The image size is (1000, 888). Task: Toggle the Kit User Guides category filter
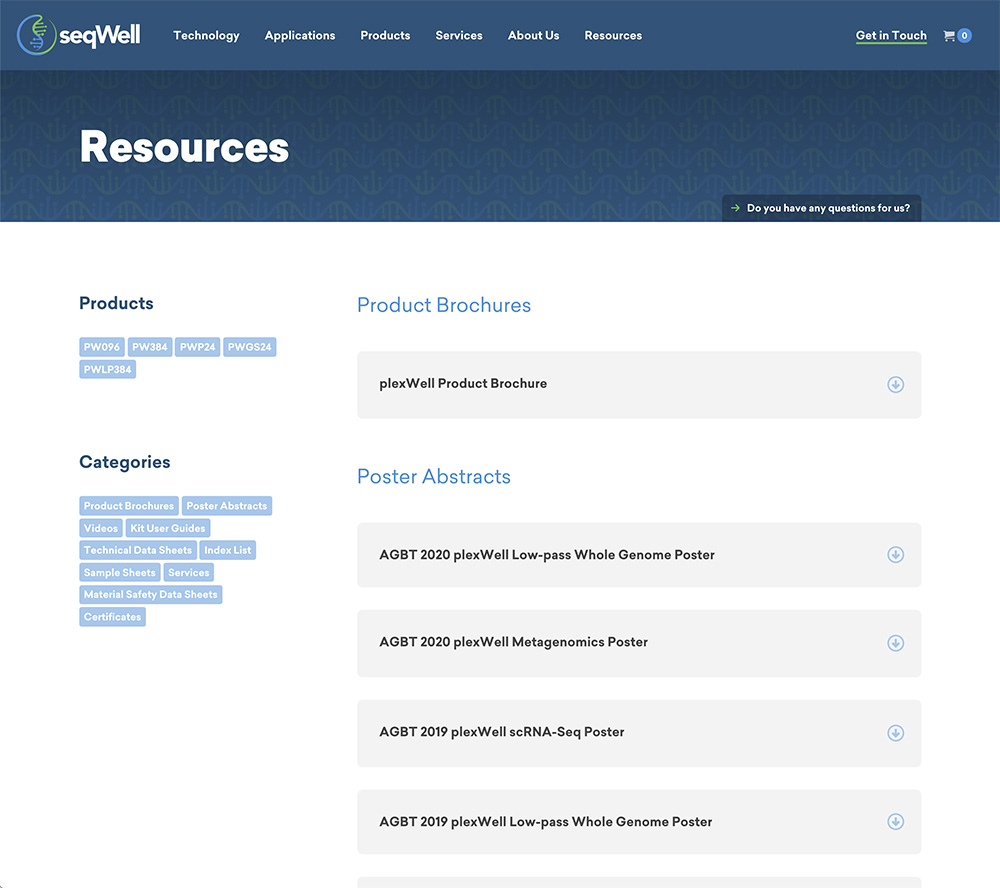tap(168, 528)
